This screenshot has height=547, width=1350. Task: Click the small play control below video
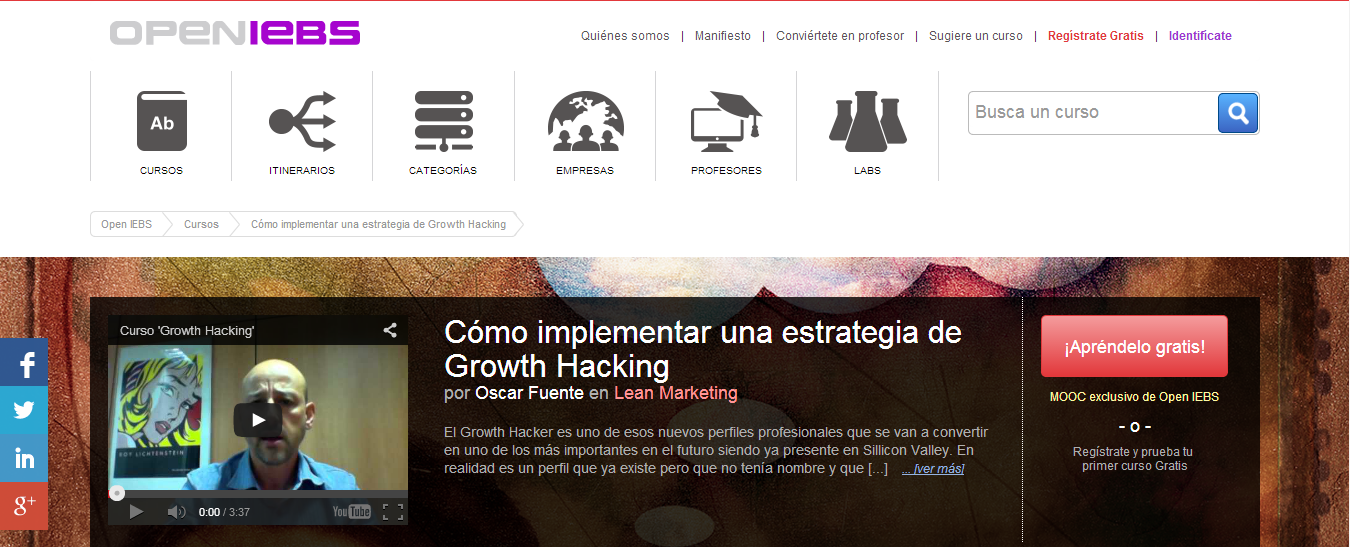(x=136, y=512)
